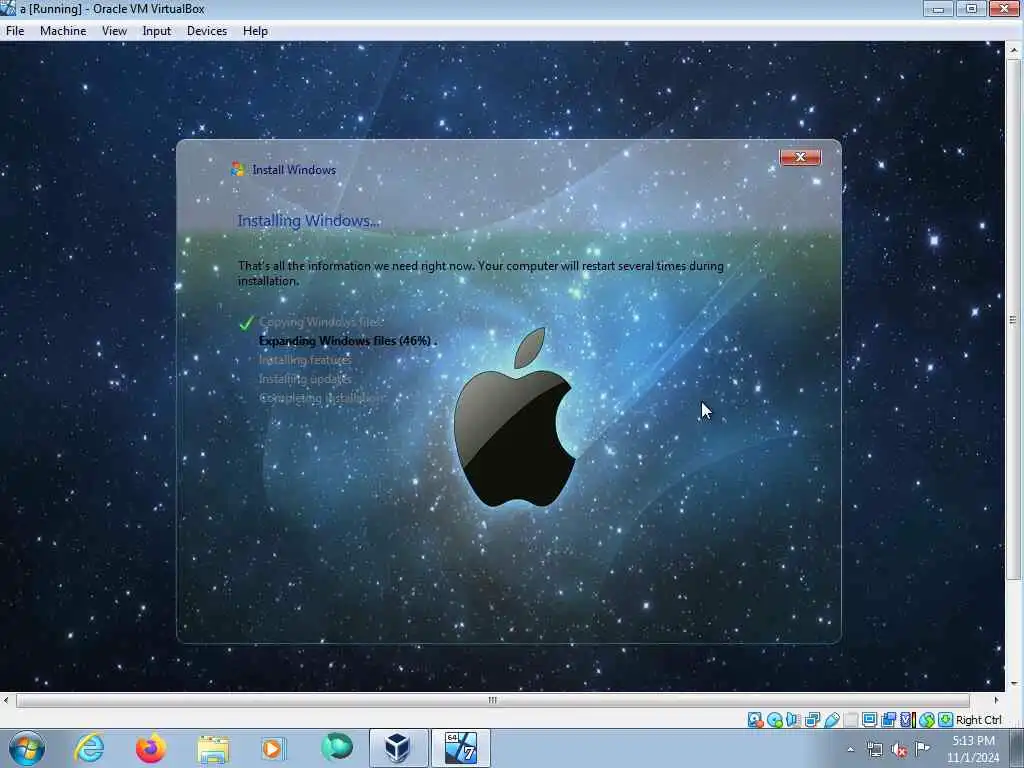Click the vertical scrollbar down arrow
This screenshot has height=768, width=1024.
coord(1014,683)
